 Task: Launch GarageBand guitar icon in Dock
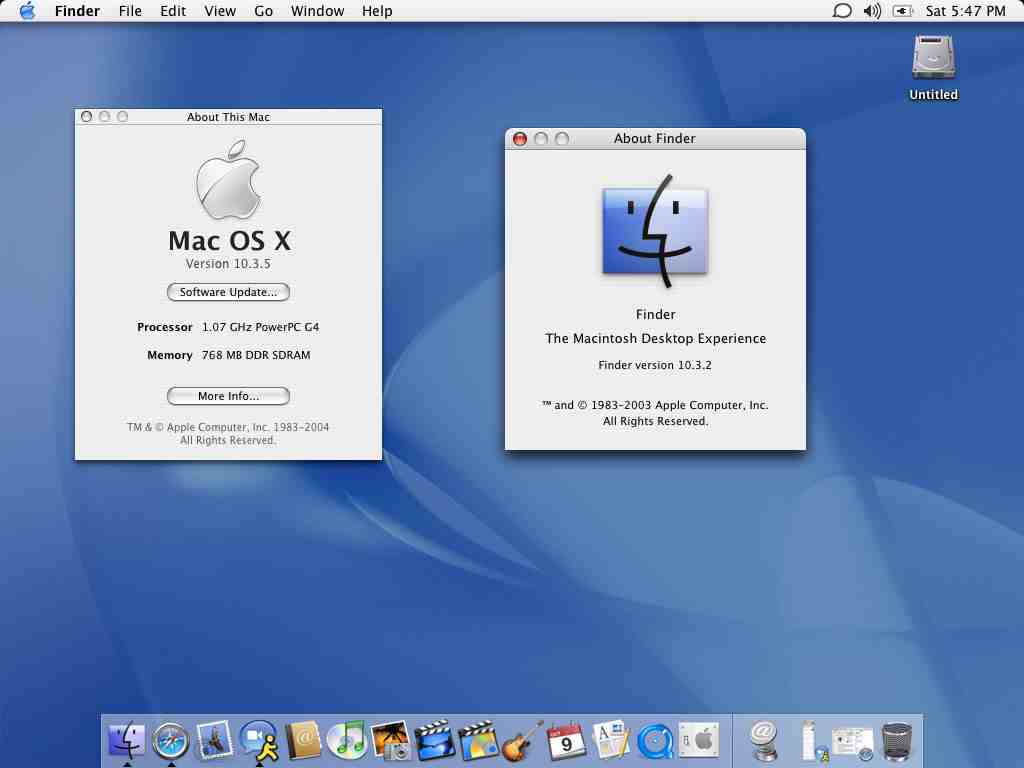pos(522,741)
